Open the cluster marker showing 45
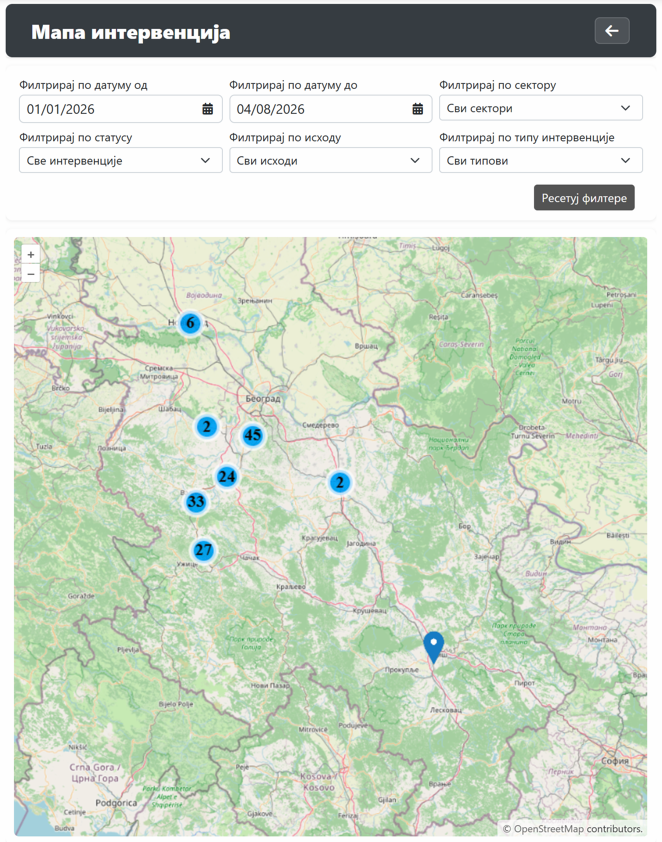 [x=252, y=435]
